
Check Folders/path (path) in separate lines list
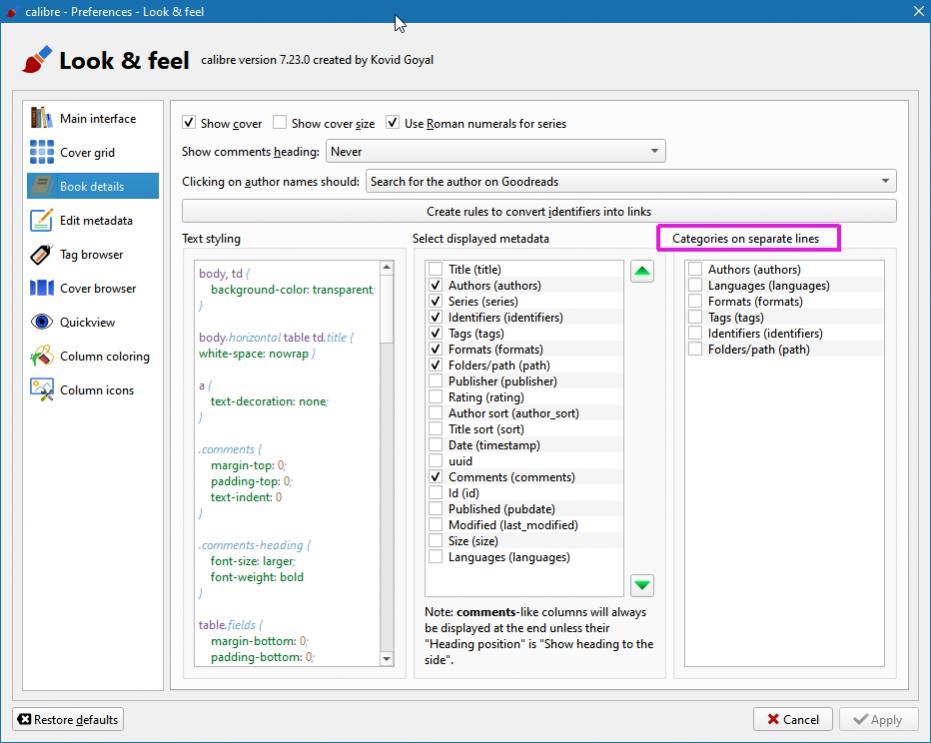coord(695,349)
